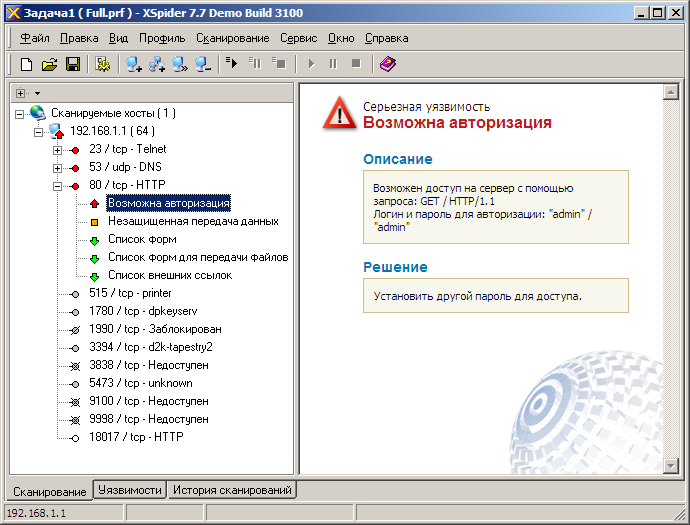This screenshot has width=690, height=525.
Task: Pause selected host scan icon
Action: (255, 63)
